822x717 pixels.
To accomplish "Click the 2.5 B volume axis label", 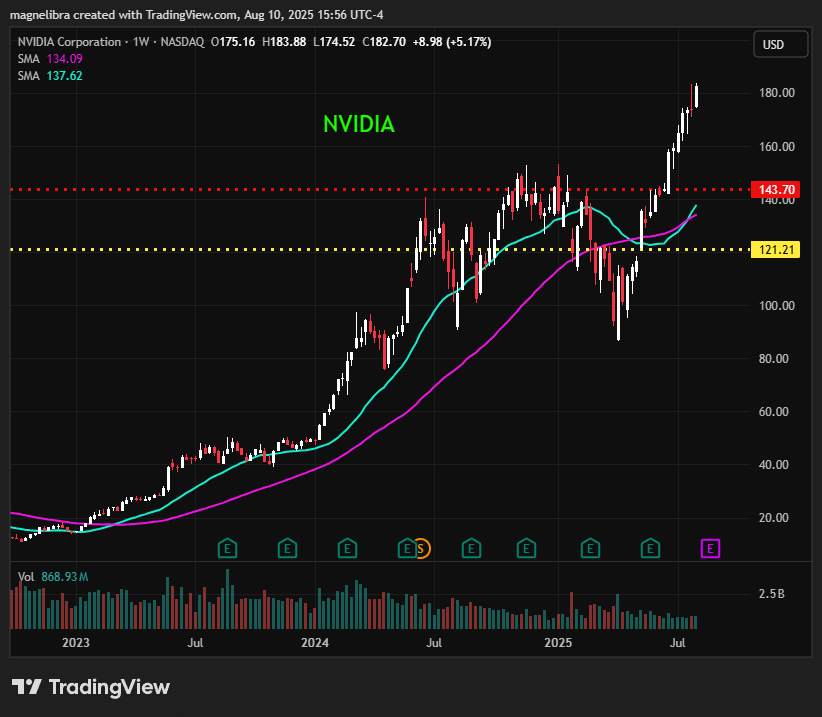I will pyautogui.click(x=771, y=594).
